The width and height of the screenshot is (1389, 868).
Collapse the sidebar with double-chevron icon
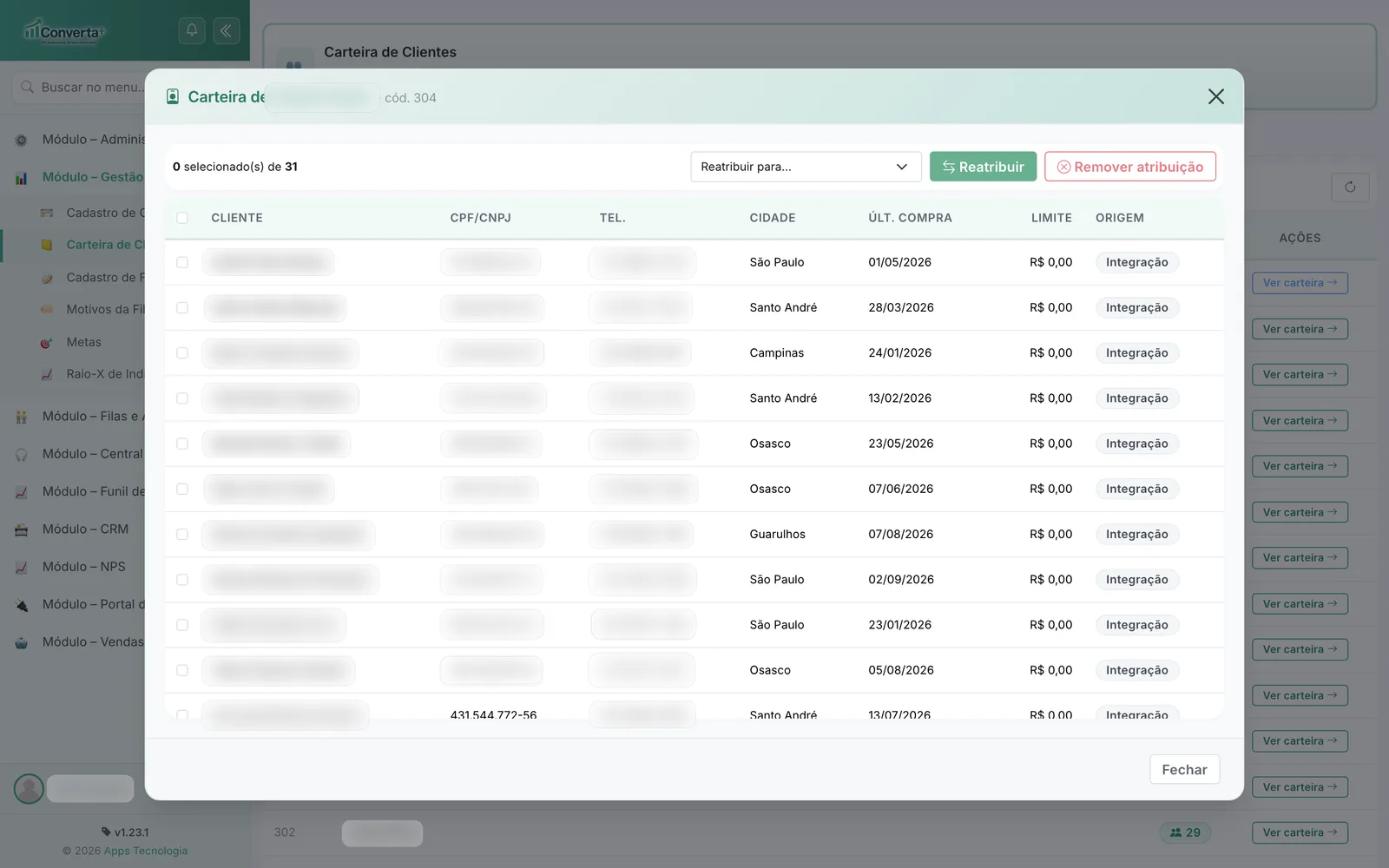pyautogui.click(x=226, y=30)
